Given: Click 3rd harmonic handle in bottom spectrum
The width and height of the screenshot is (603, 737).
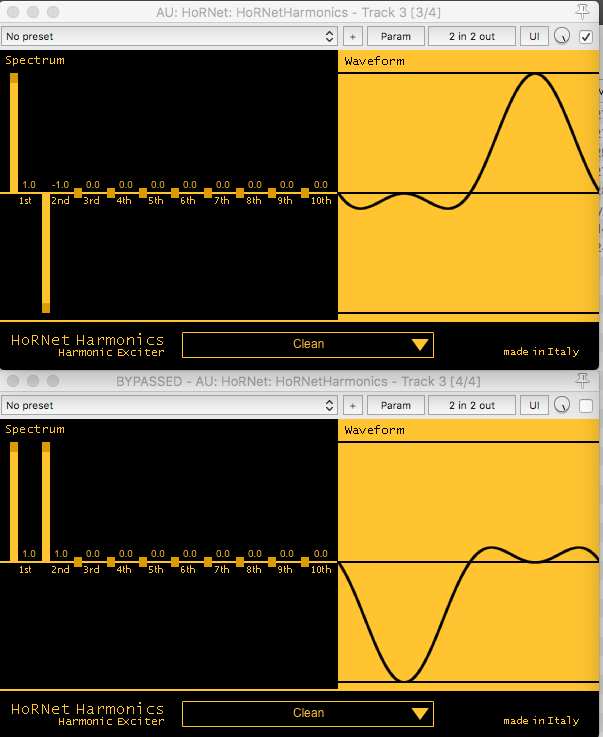Looking at the screenshot, I should (78, 562).
